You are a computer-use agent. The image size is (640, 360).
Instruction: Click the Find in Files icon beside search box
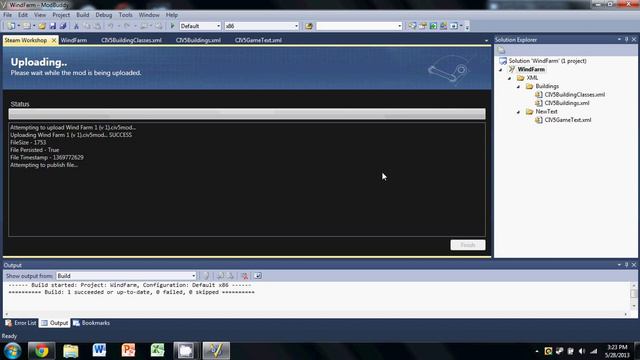click(309, 26)
